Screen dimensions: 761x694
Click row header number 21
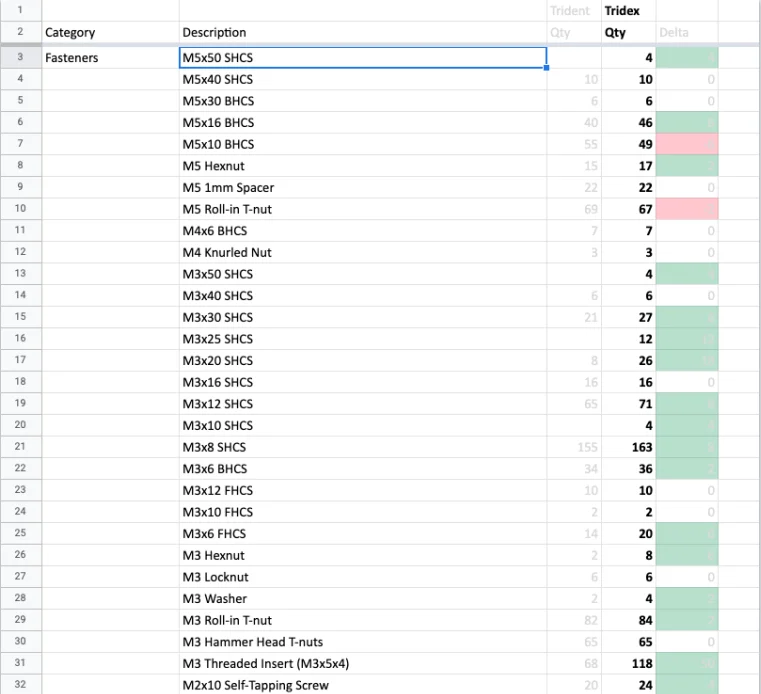[20, 447]
